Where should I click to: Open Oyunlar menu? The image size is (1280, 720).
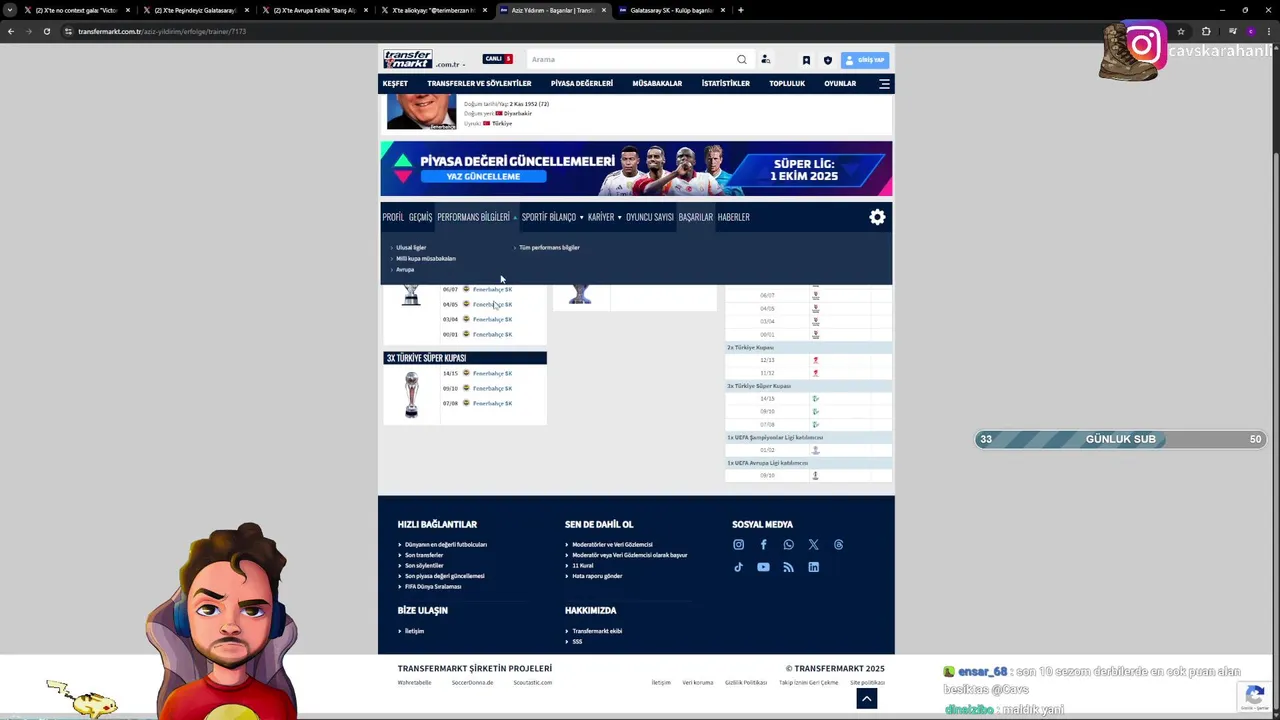[x=840, y=84]
